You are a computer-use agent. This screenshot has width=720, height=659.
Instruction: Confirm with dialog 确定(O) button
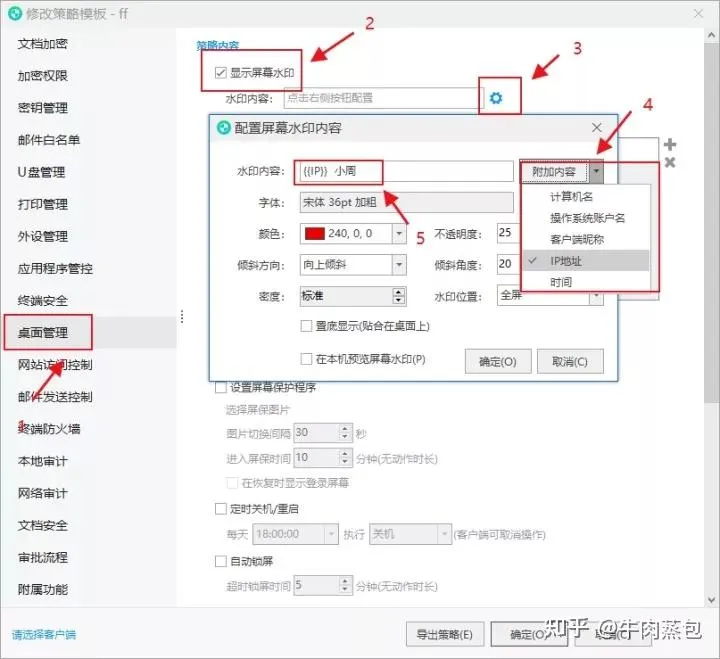498,361
